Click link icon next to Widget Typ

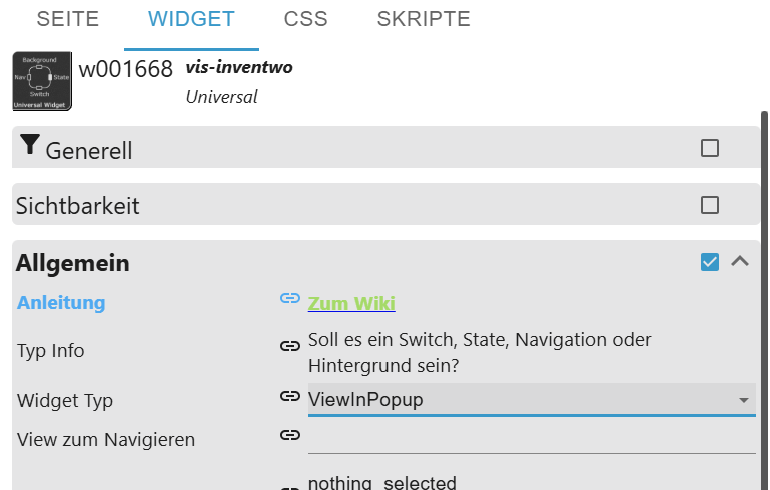(x=290, y=396)
